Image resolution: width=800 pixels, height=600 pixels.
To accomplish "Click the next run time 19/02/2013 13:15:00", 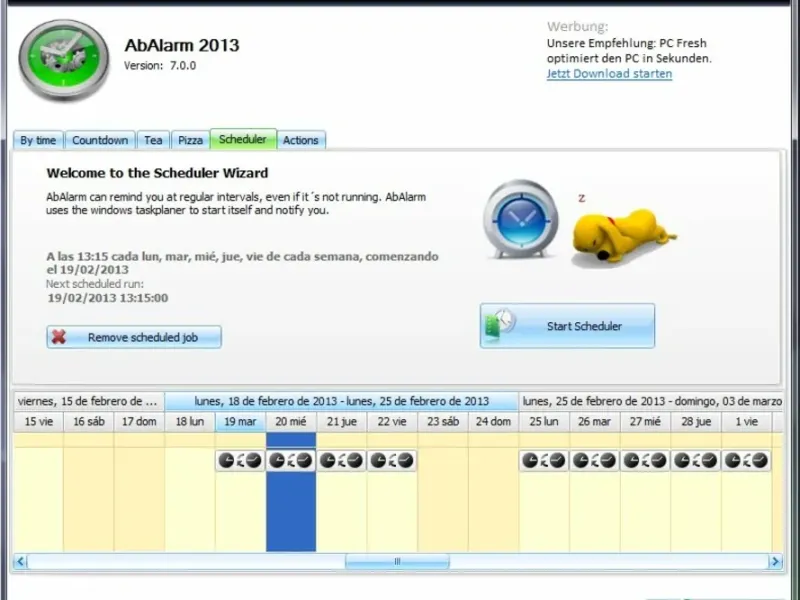I will [x=108, y=298].
